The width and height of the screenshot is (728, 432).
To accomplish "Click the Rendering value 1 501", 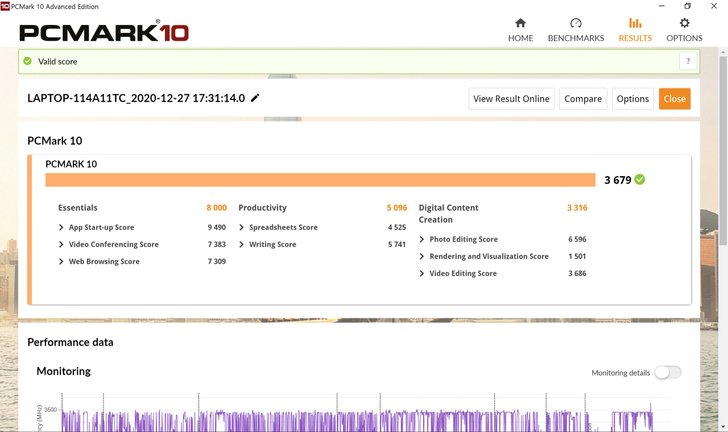I will tap(577, 256).
